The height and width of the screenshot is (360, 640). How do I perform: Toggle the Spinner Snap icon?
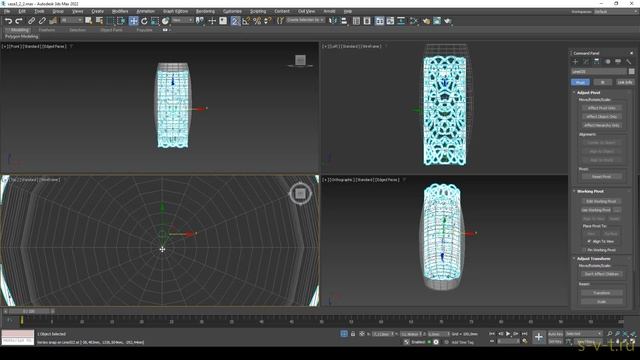coord(267,21)
